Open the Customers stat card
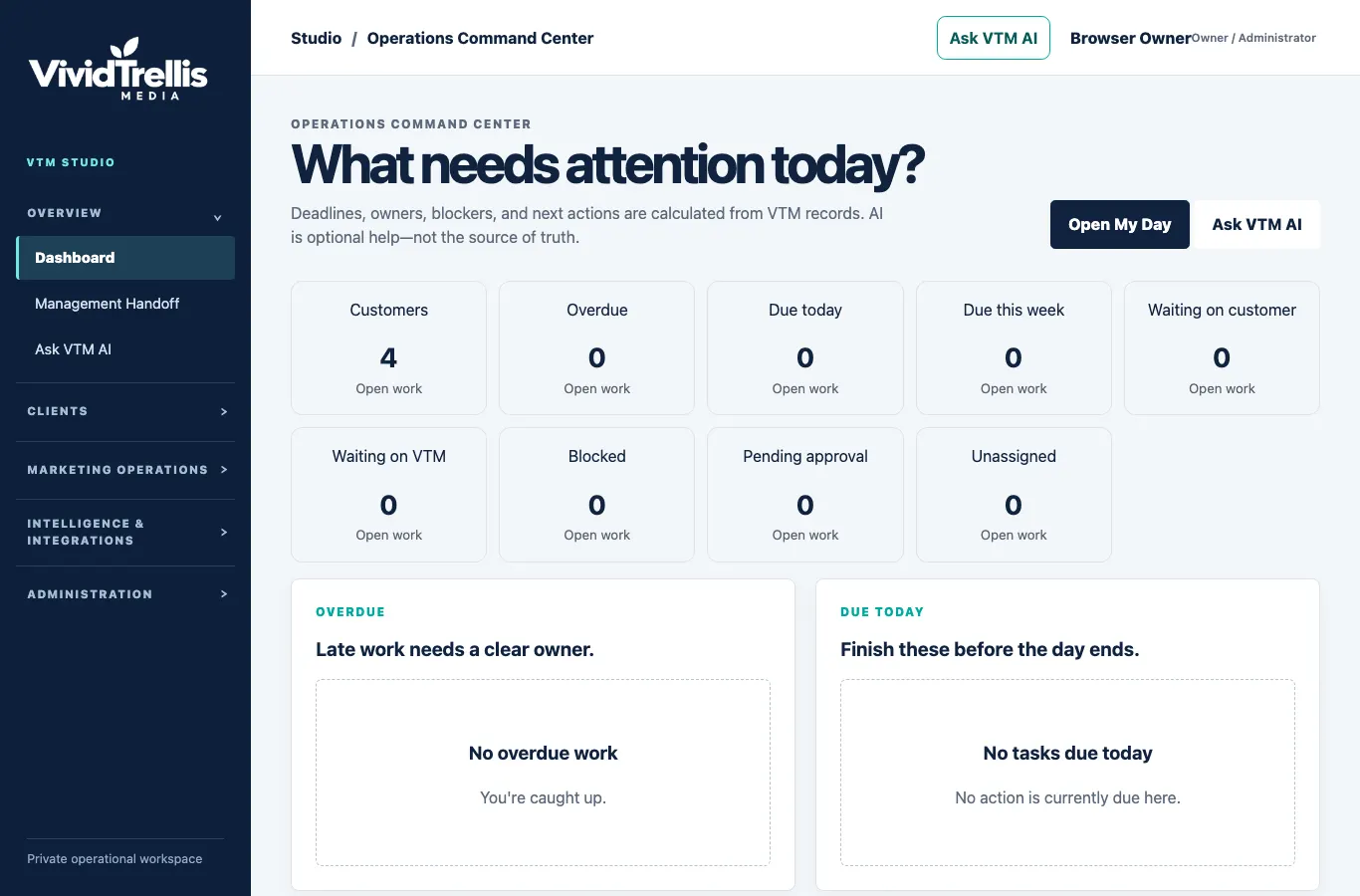1360x896 pixels. 388,347
